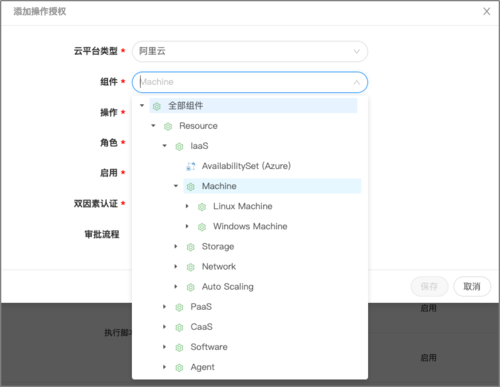Select Resource in the component tree

coord(198,126)
